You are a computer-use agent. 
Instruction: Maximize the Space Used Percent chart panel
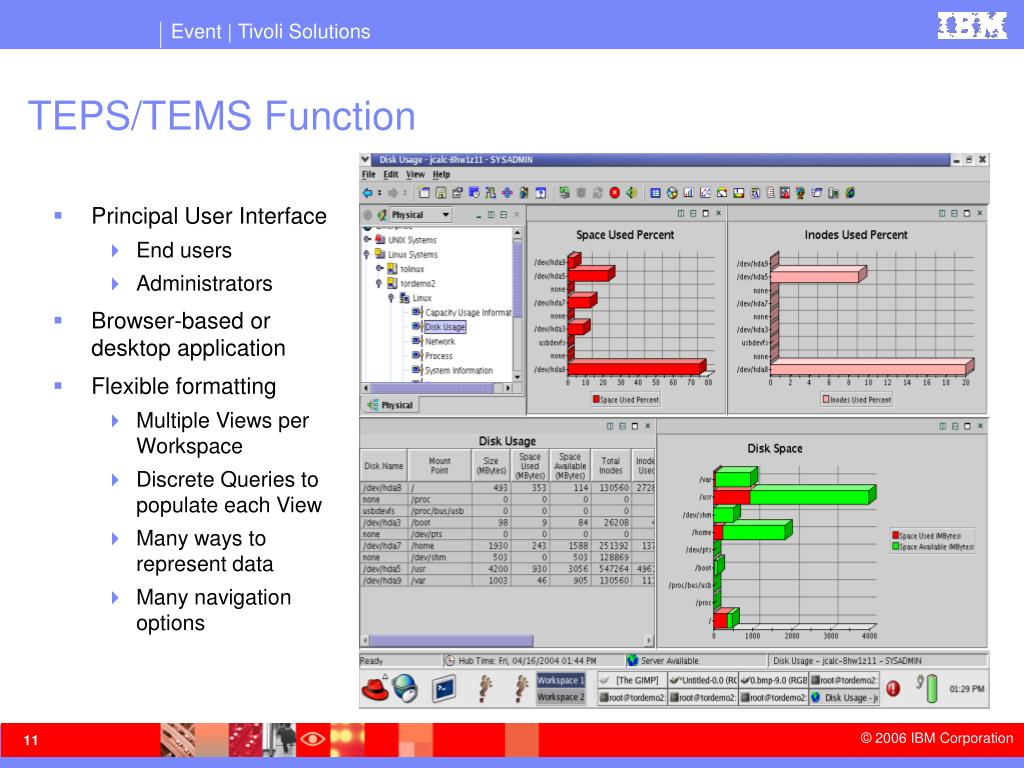[705, 214]
